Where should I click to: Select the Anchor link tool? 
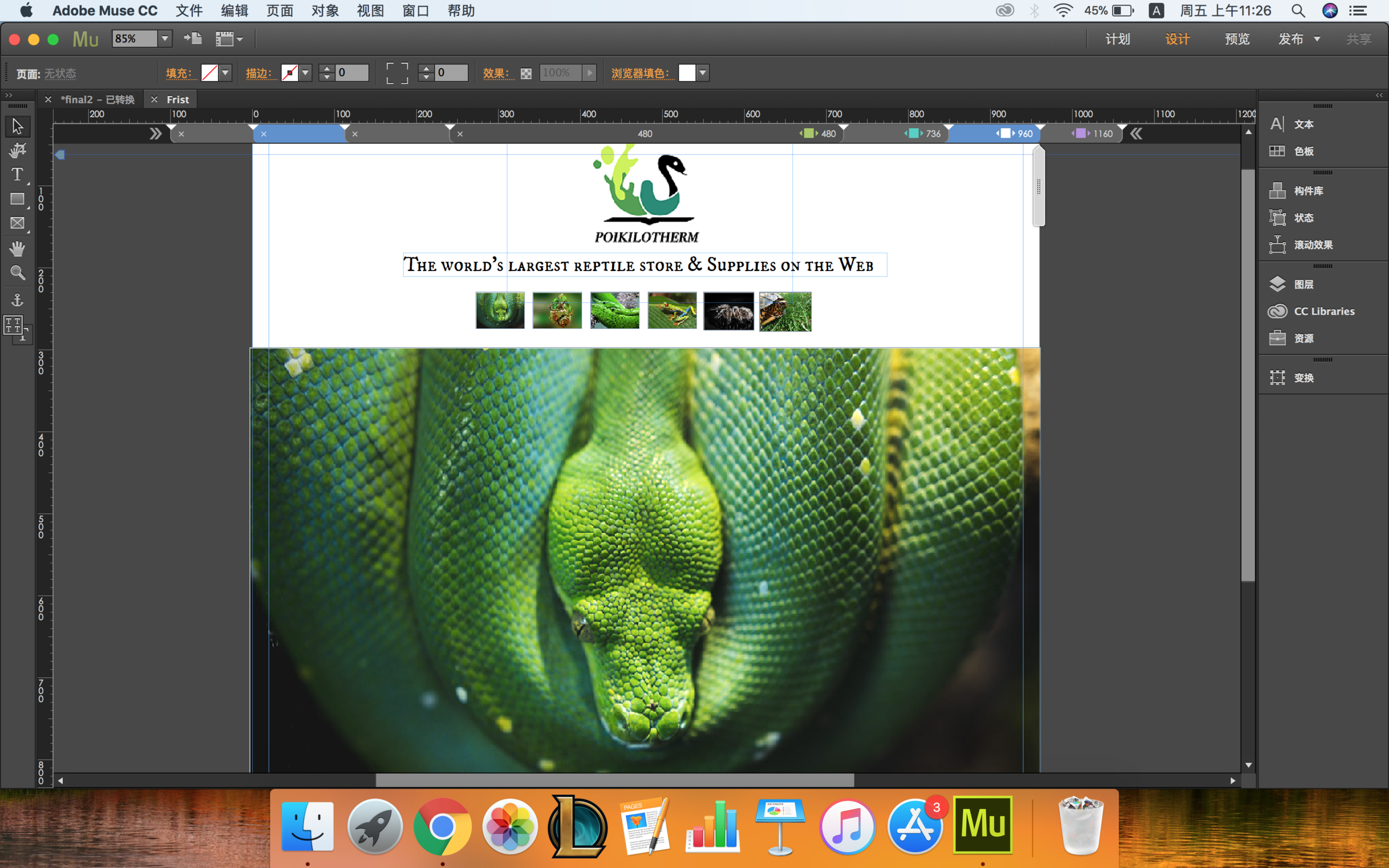[x=17, y=300]
